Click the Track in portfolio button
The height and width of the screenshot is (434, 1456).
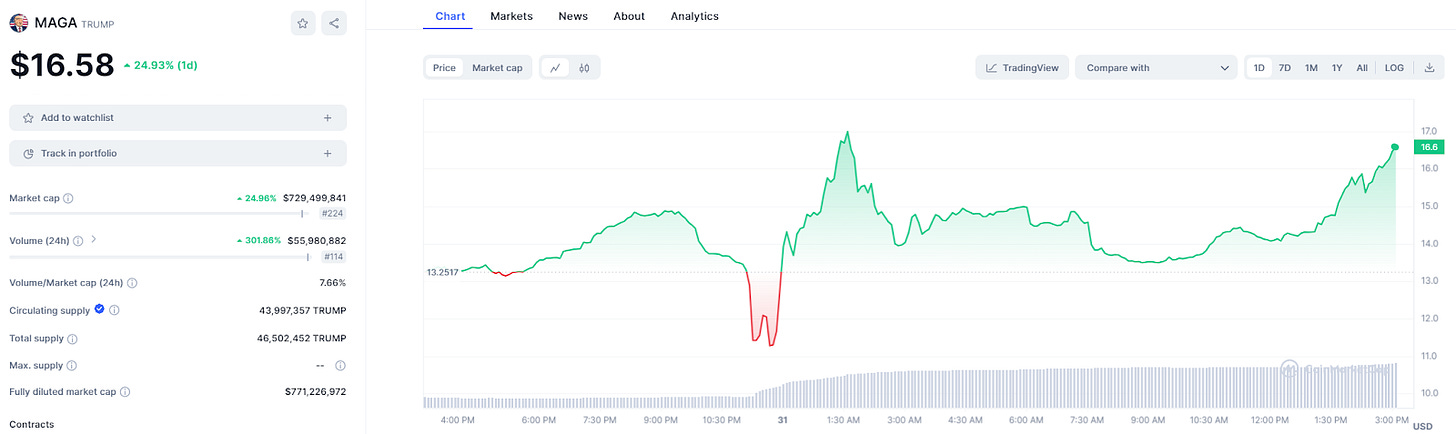178,153
